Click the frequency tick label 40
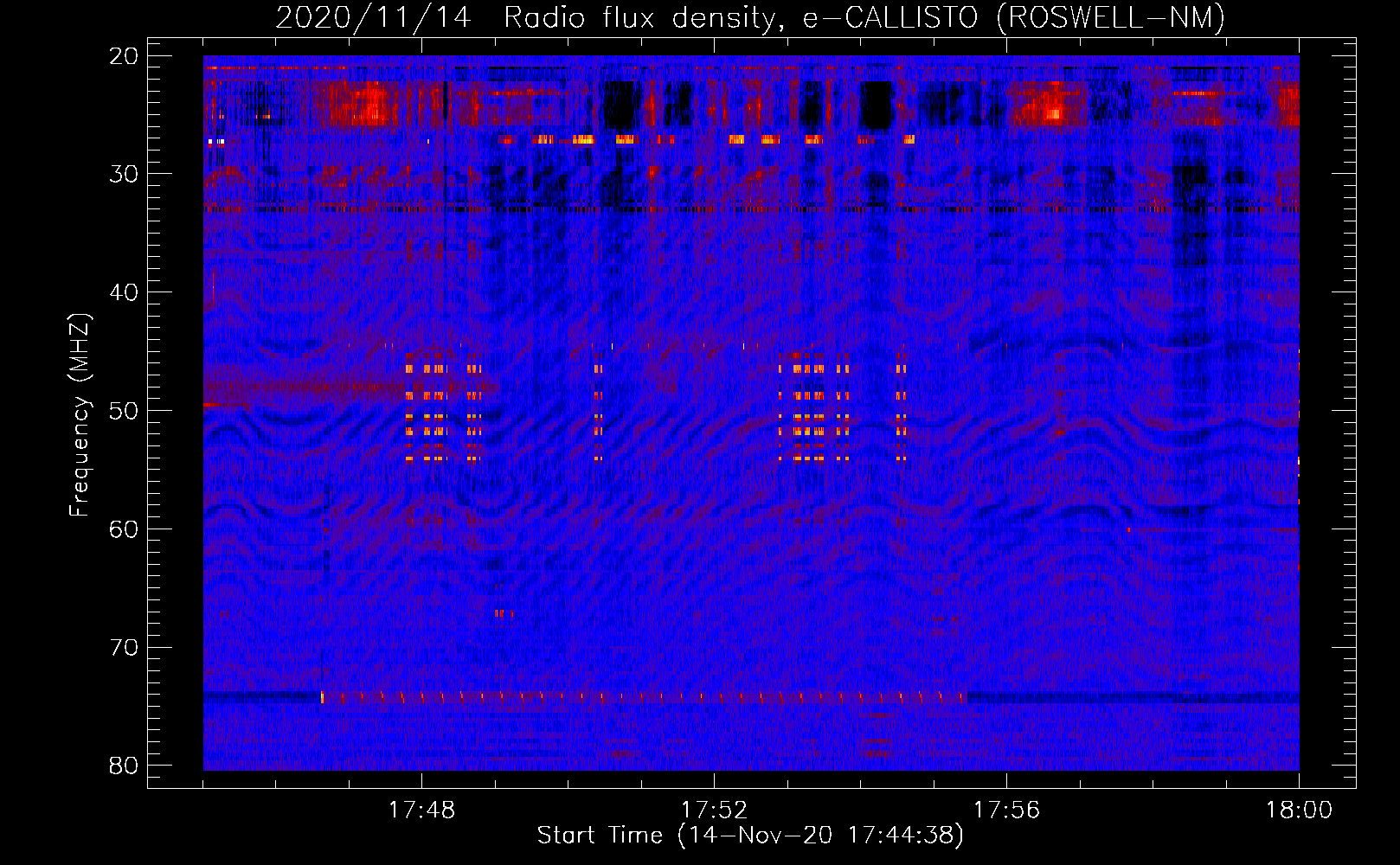 point(125,292)
